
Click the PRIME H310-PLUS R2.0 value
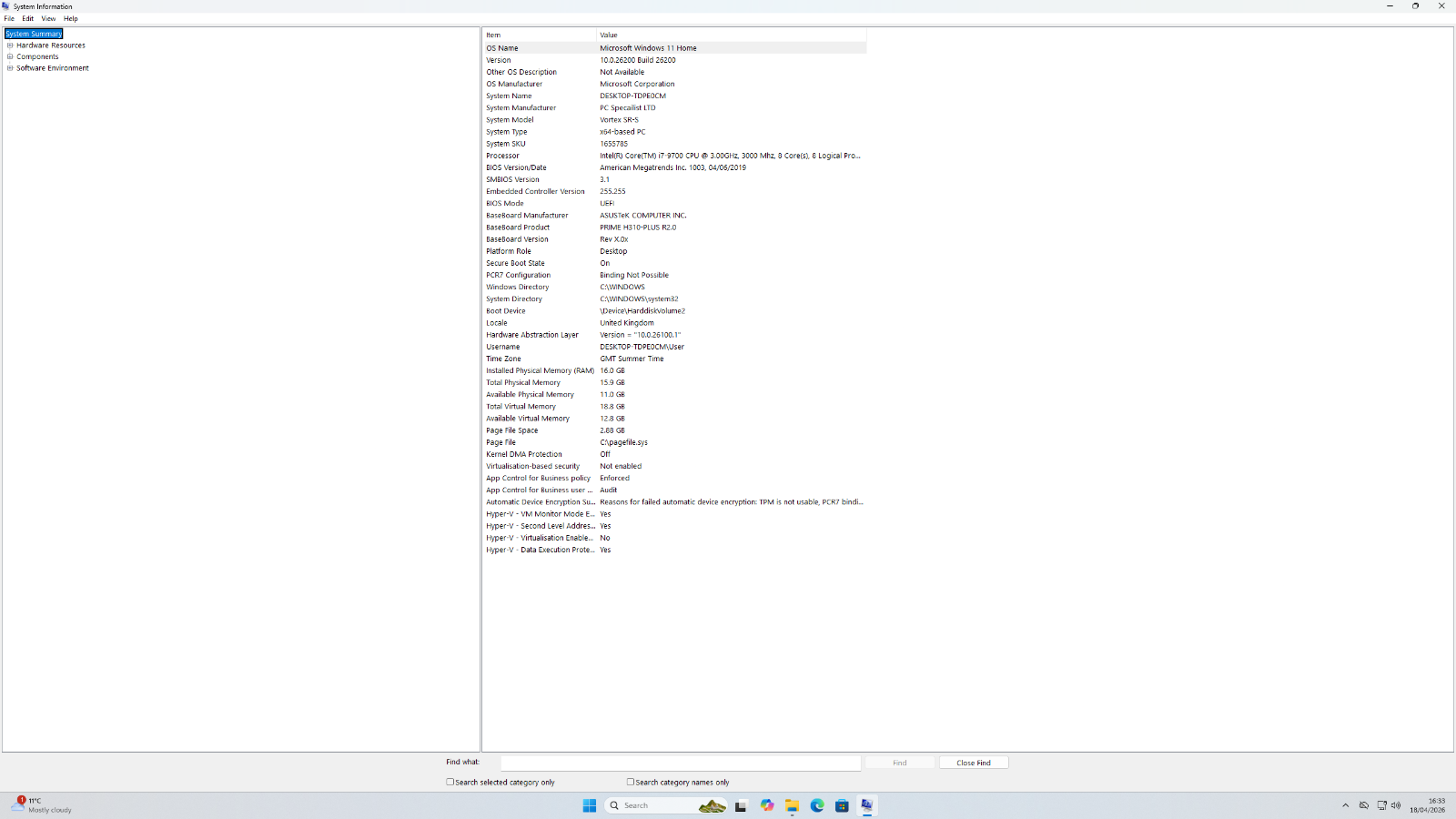[638, 227]
